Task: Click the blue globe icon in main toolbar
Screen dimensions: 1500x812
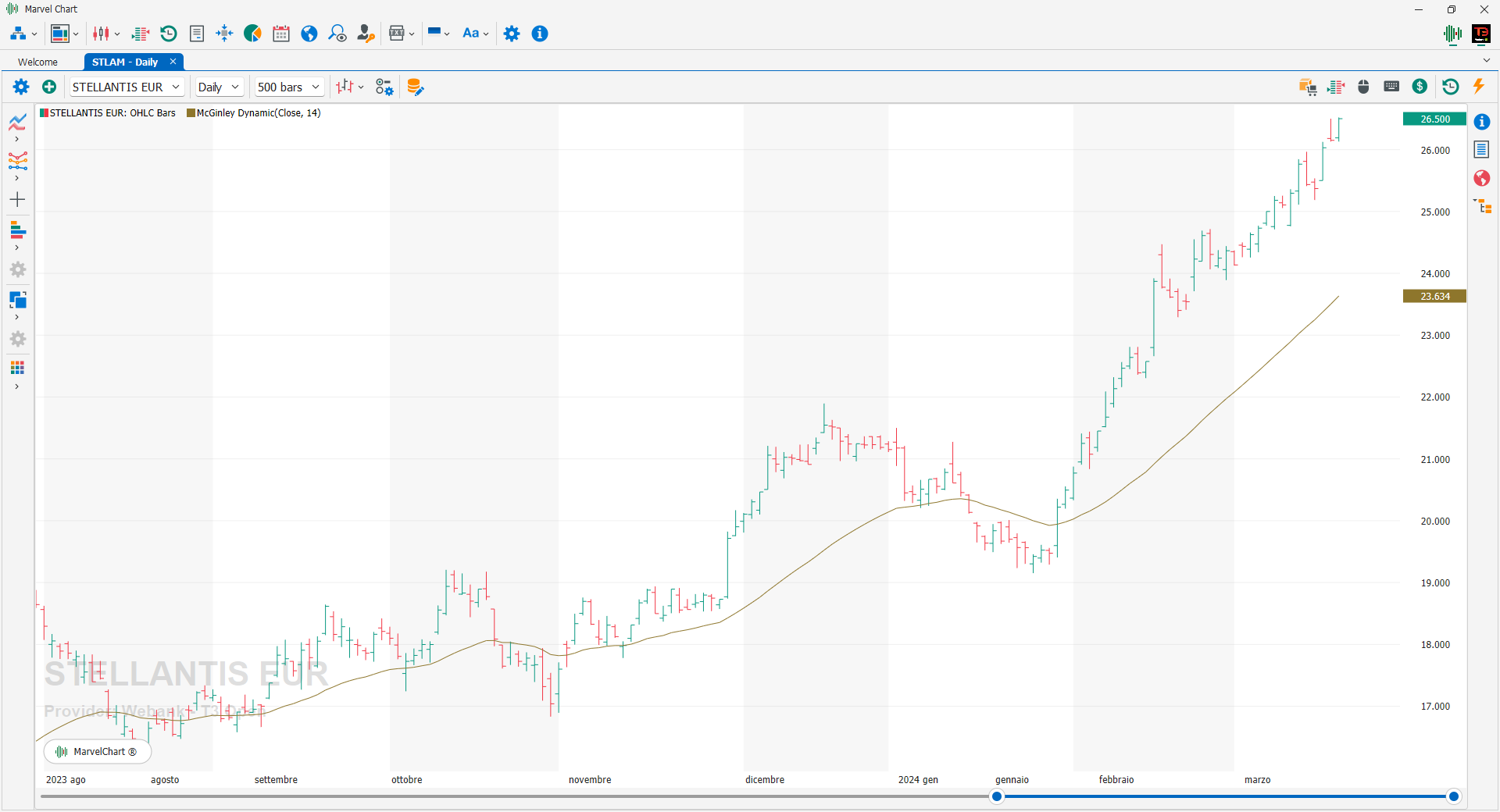Action: (x=309, y=34)
